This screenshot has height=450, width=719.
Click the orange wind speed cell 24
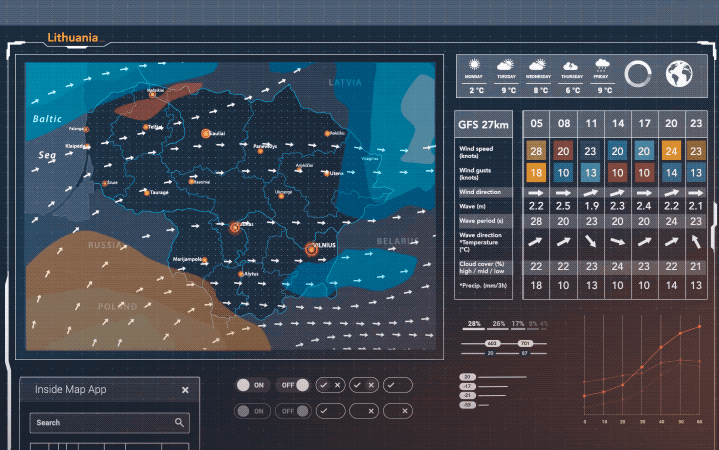[671, 151]
